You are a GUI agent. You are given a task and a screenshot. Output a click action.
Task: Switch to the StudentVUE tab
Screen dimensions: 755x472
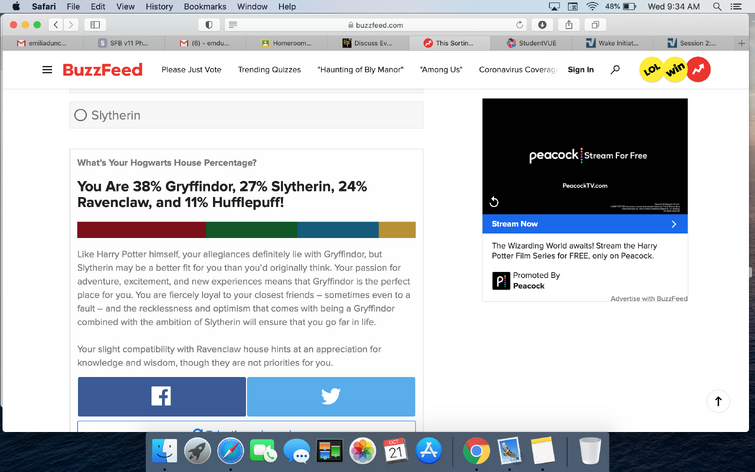531,43
